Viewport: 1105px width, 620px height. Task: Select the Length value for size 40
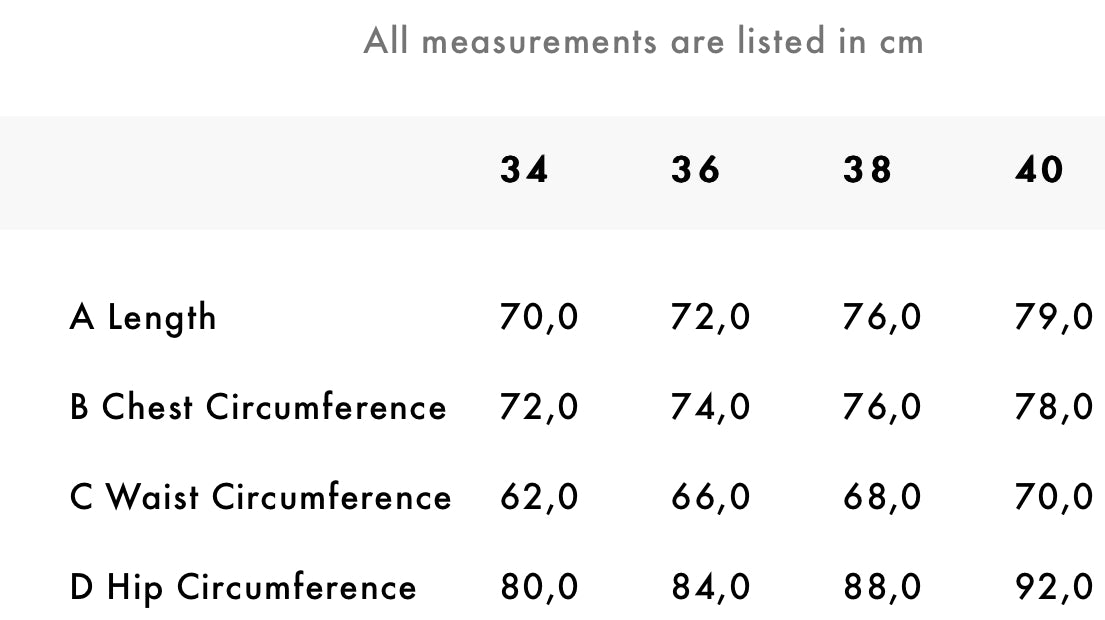tap(1054, 318)
